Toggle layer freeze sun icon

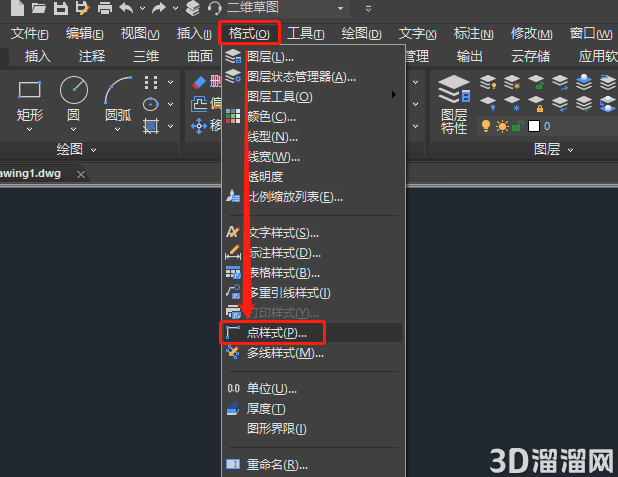(x=502, y=127)
